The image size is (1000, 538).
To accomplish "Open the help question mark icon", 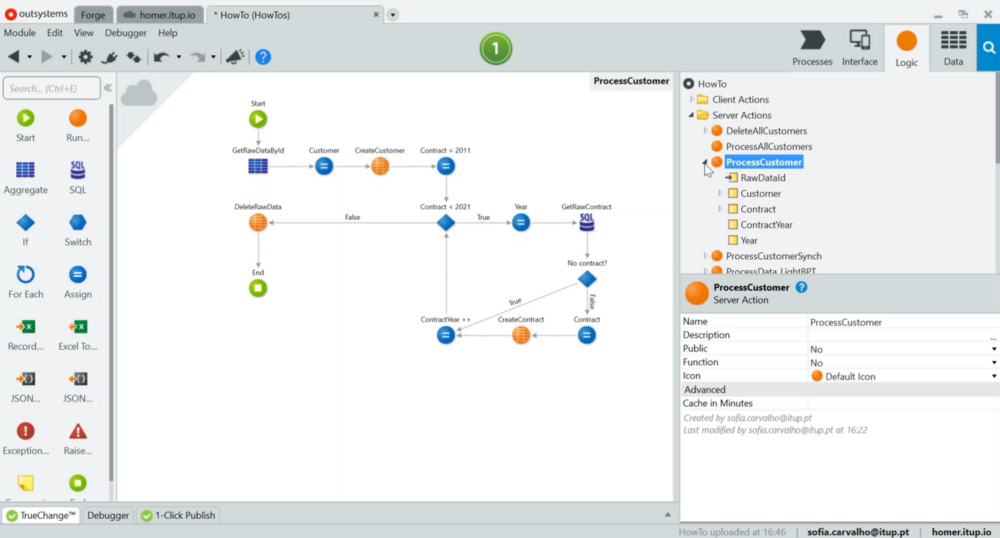I will (263, 57).
